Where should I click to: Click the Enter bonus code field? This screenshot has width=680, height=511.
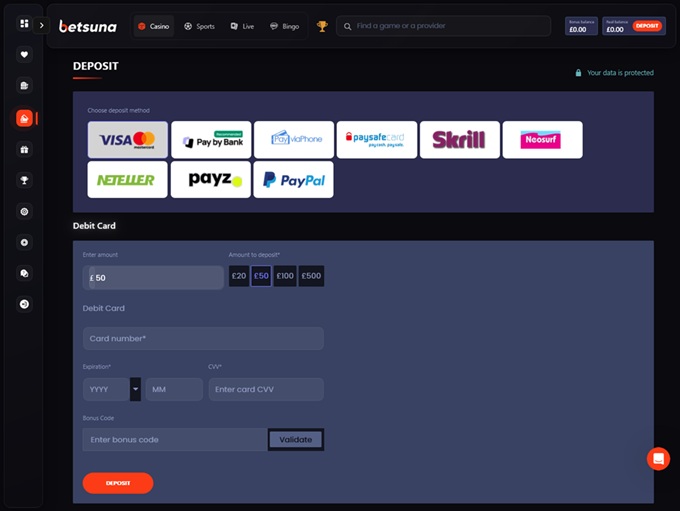click(x=175, y=439)
